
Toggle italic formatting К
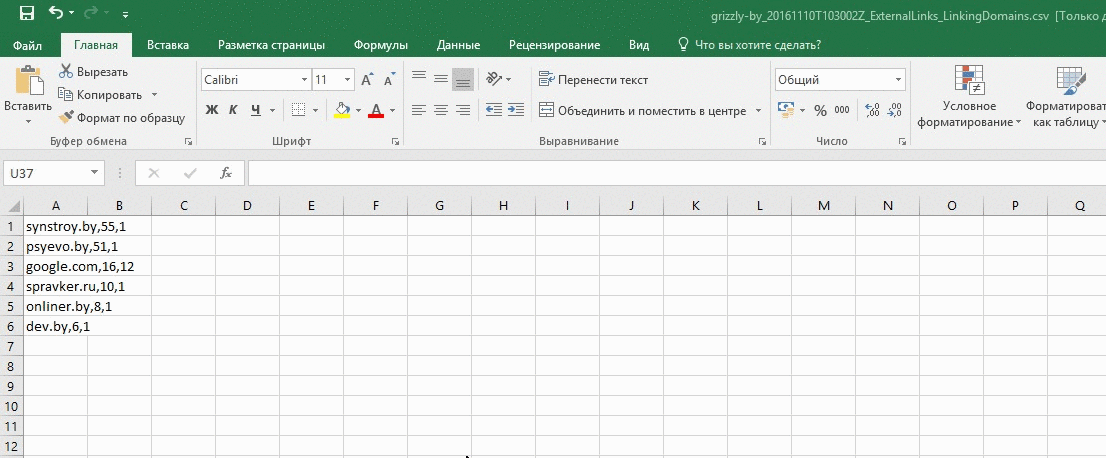(233, 110)
